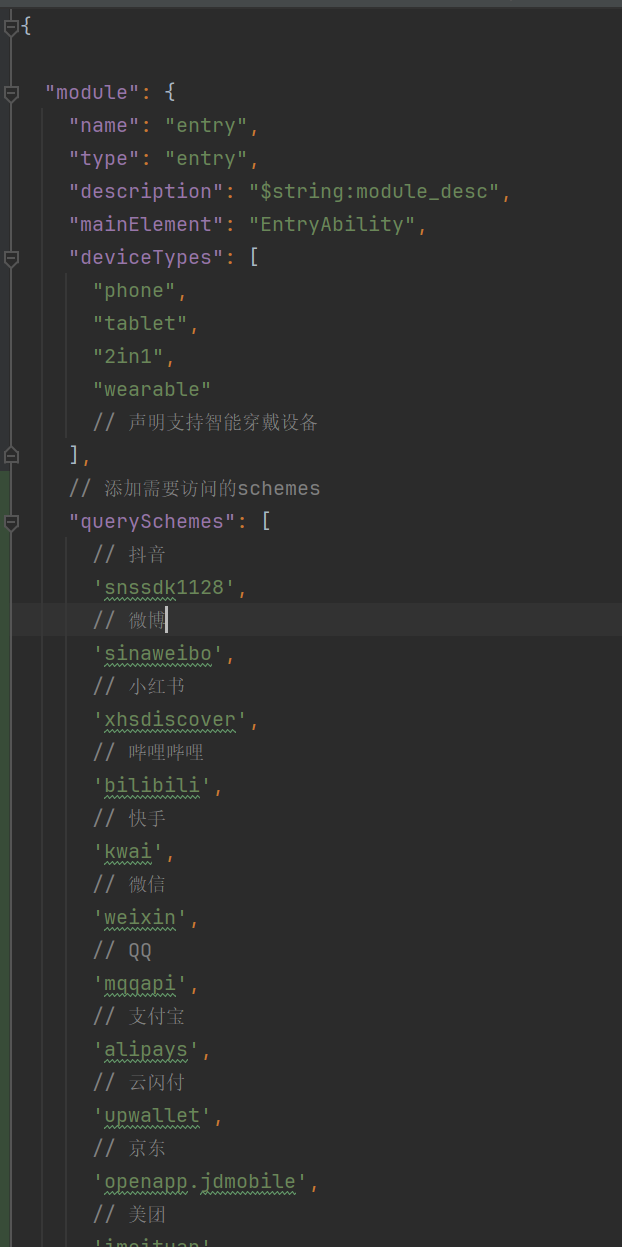Click the "phone" device type

[x=134, y=291]
